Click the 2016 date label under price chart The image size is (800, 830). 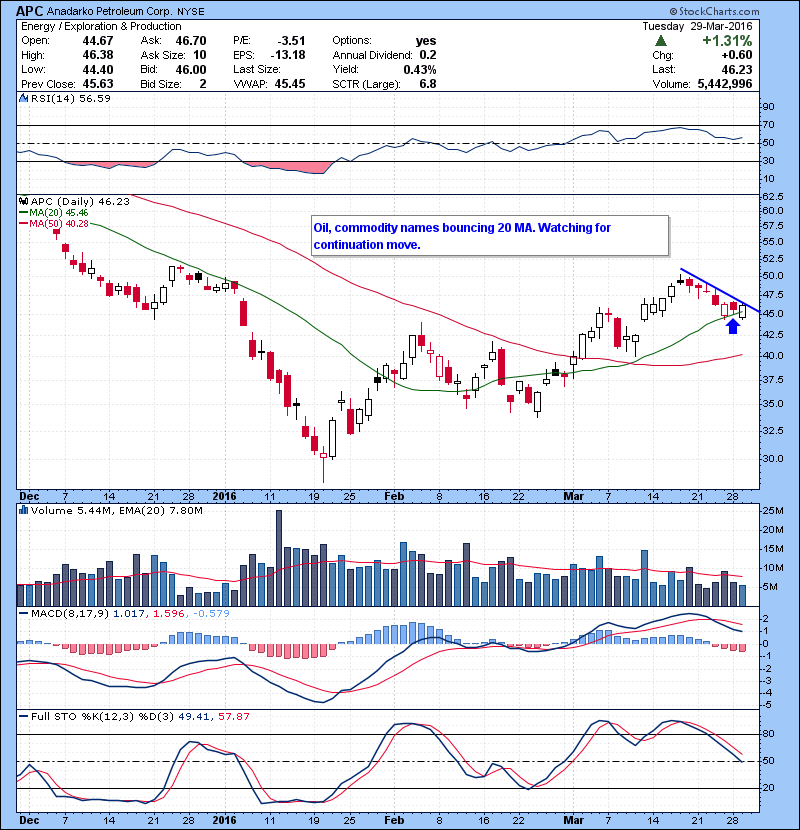pos(224,496)
